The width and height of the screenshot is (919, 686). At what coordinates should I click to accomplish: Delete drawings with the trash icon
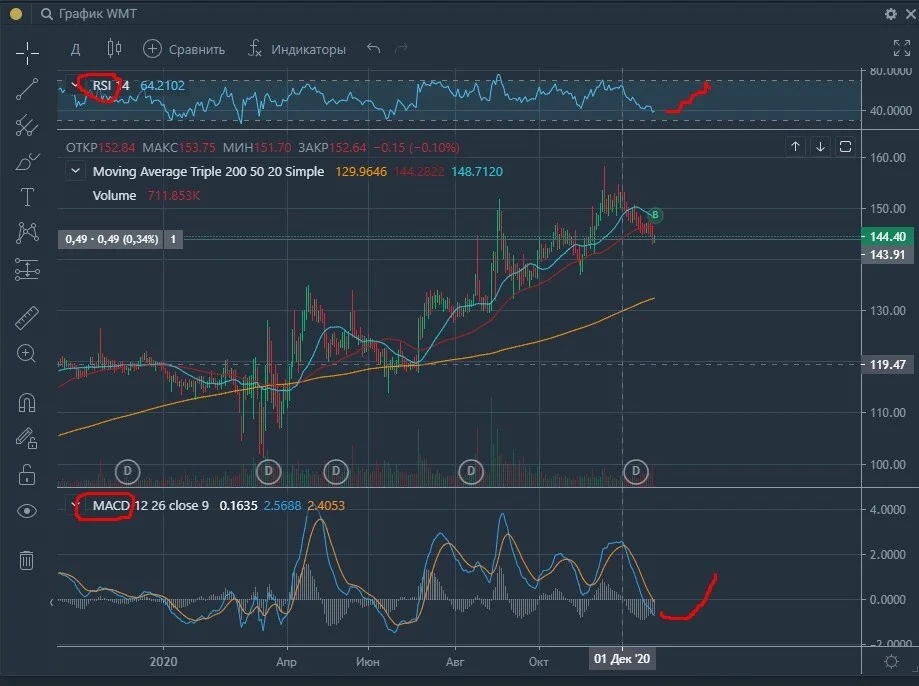[x=26, y=561]
